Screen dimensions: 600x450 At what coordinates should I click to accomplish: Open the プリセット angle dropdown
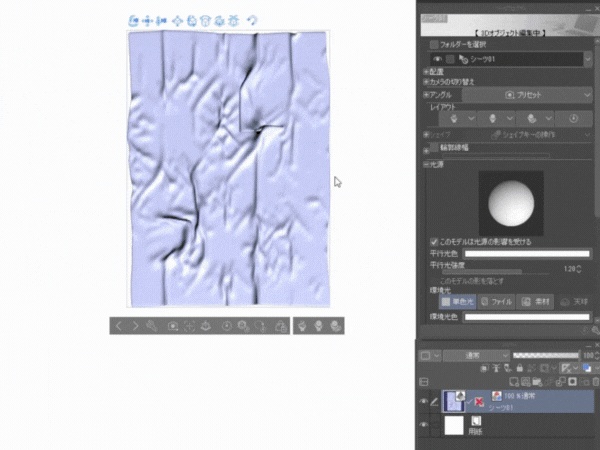coord(527,95)
